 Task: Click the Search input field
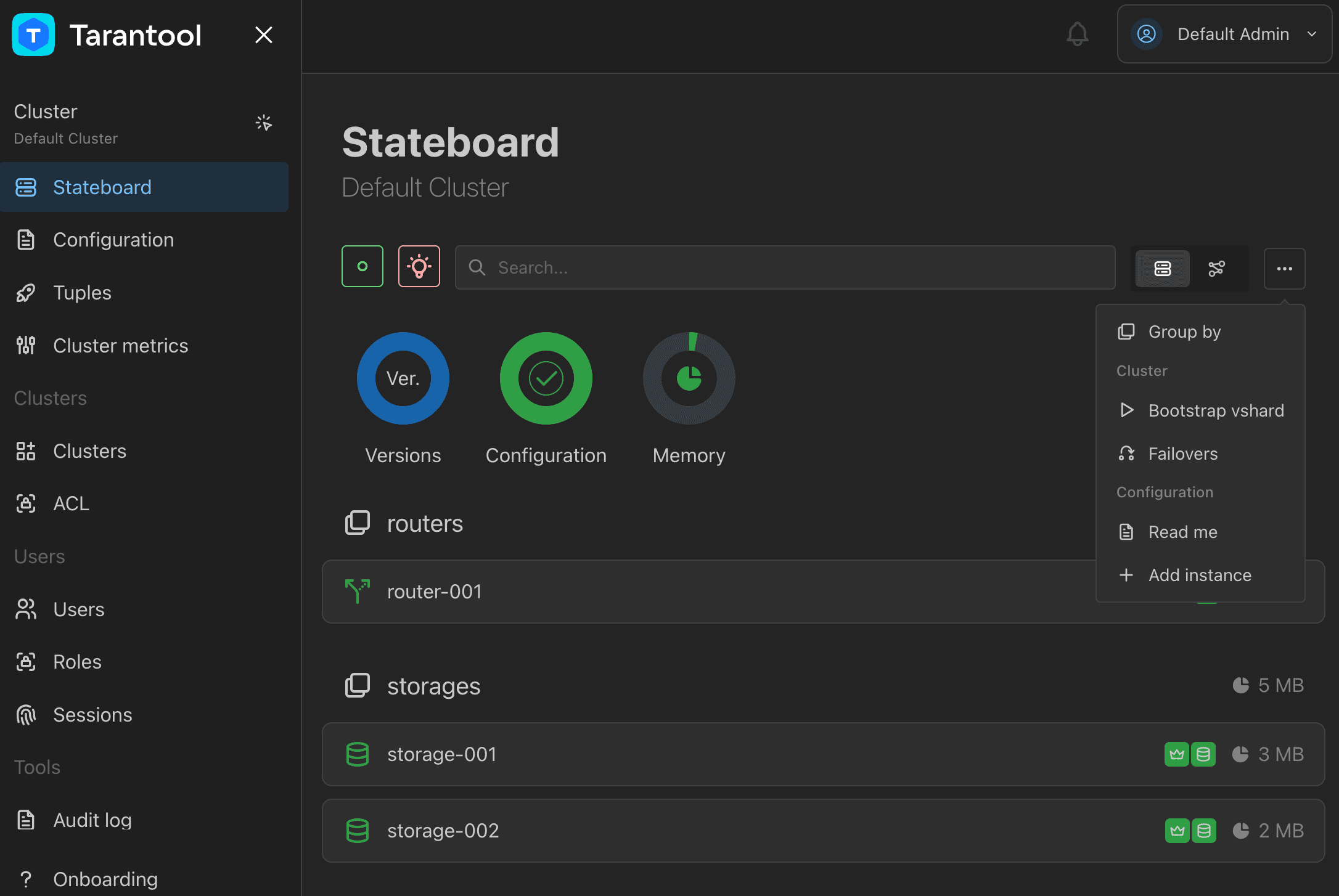[x=785, y=267]
